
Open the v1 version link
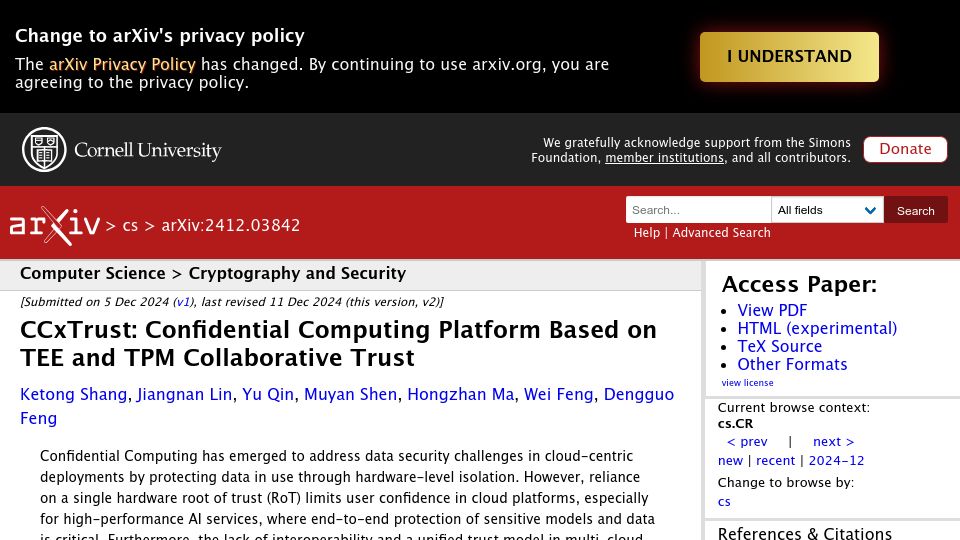coord(183,302)
